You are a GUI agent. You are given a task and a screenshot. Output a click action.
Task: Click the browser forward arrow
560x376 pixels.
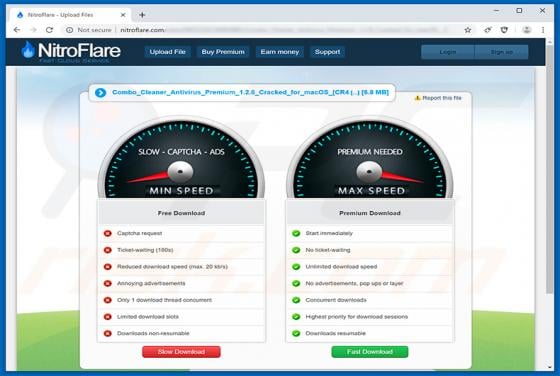tap(33, 30)
